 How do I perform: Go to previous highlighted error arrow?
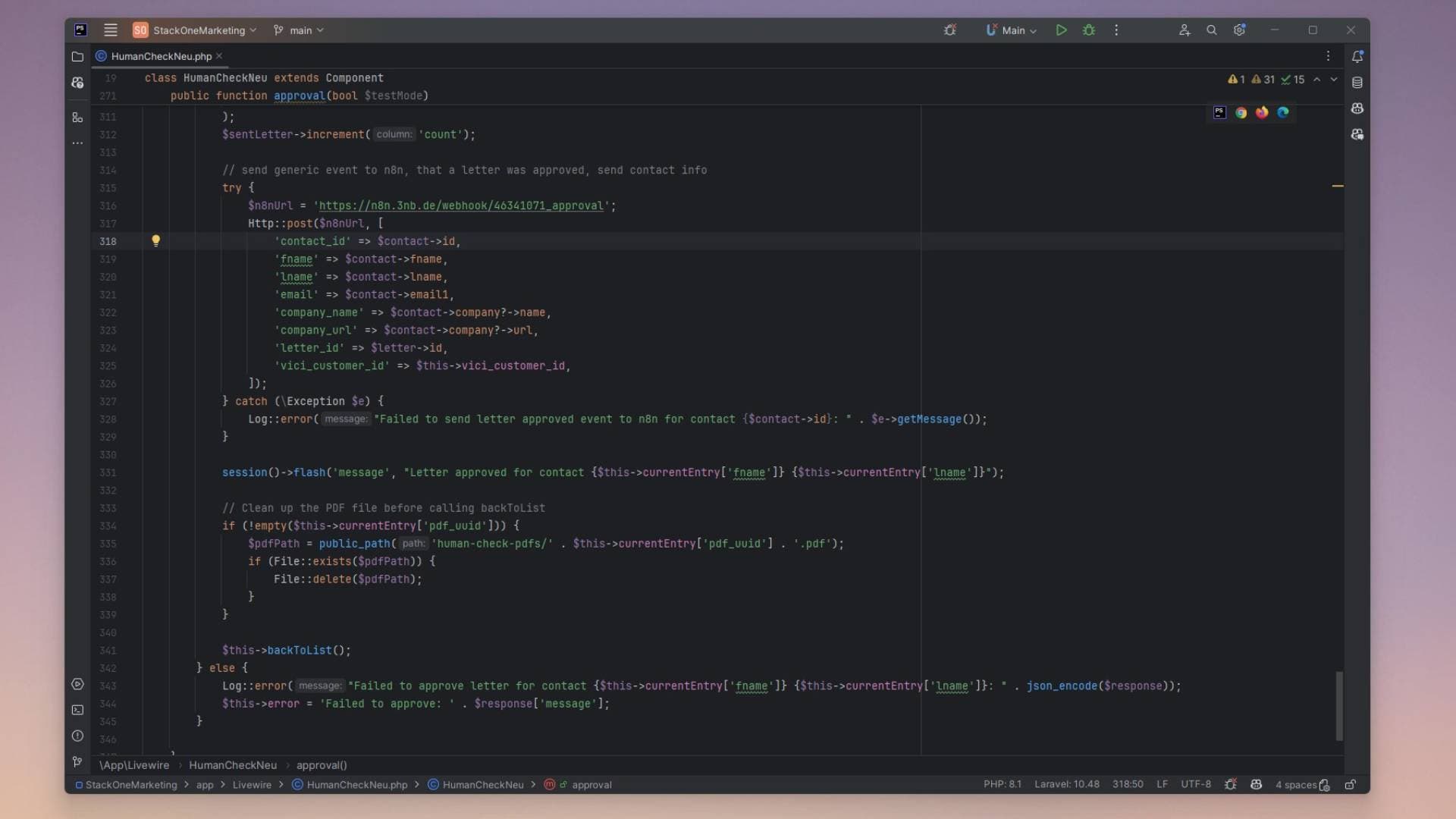tap(1317, 79)
